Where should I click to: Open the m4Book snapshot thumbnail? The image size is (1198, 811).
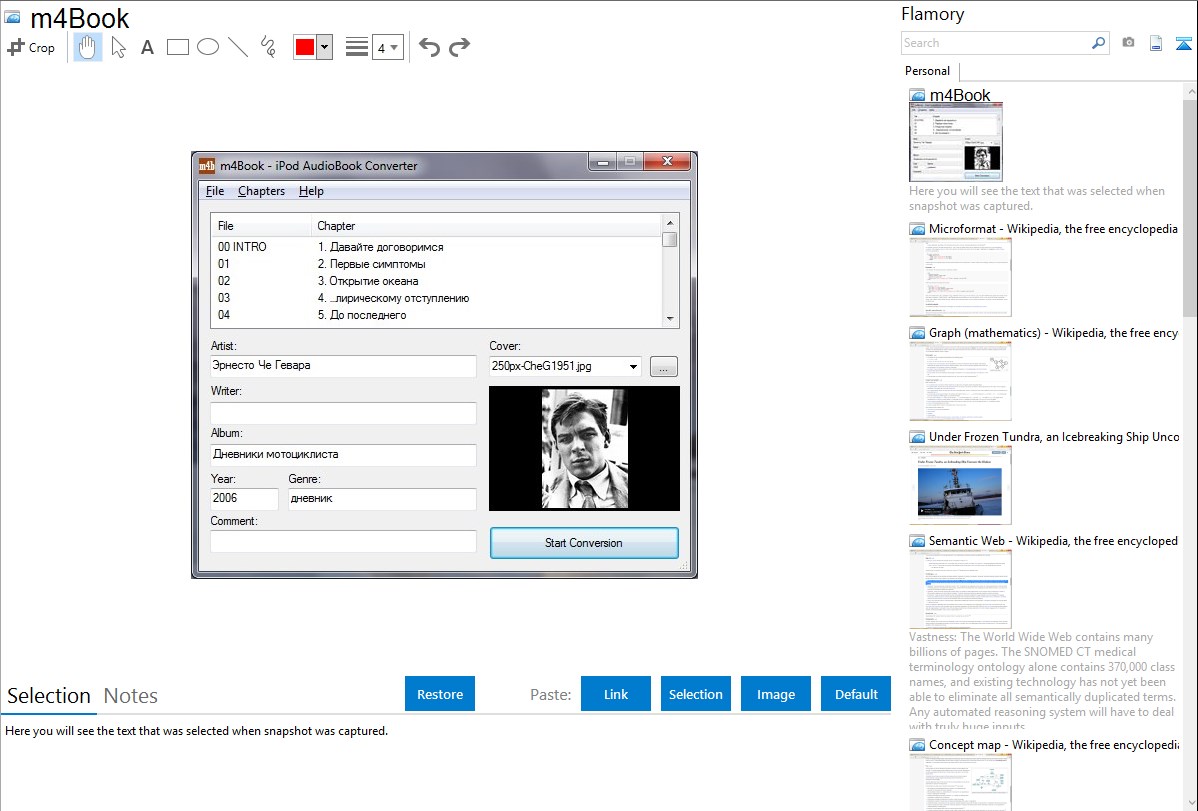[955, 142]
